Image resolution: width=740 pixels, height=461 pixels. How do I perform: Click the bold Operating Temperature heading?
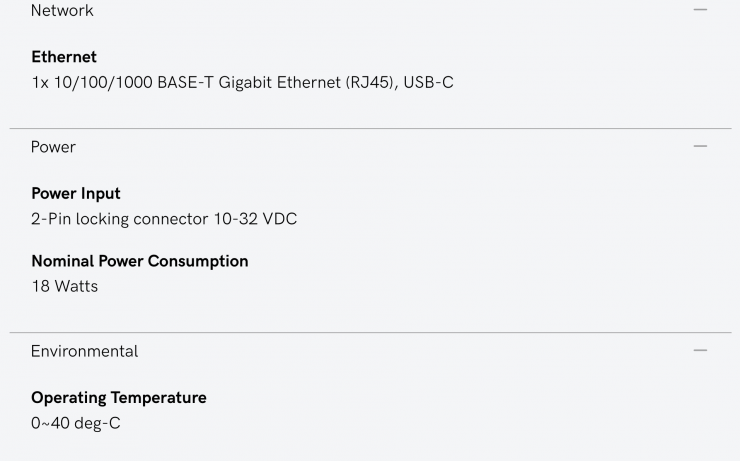click(119, 397)
